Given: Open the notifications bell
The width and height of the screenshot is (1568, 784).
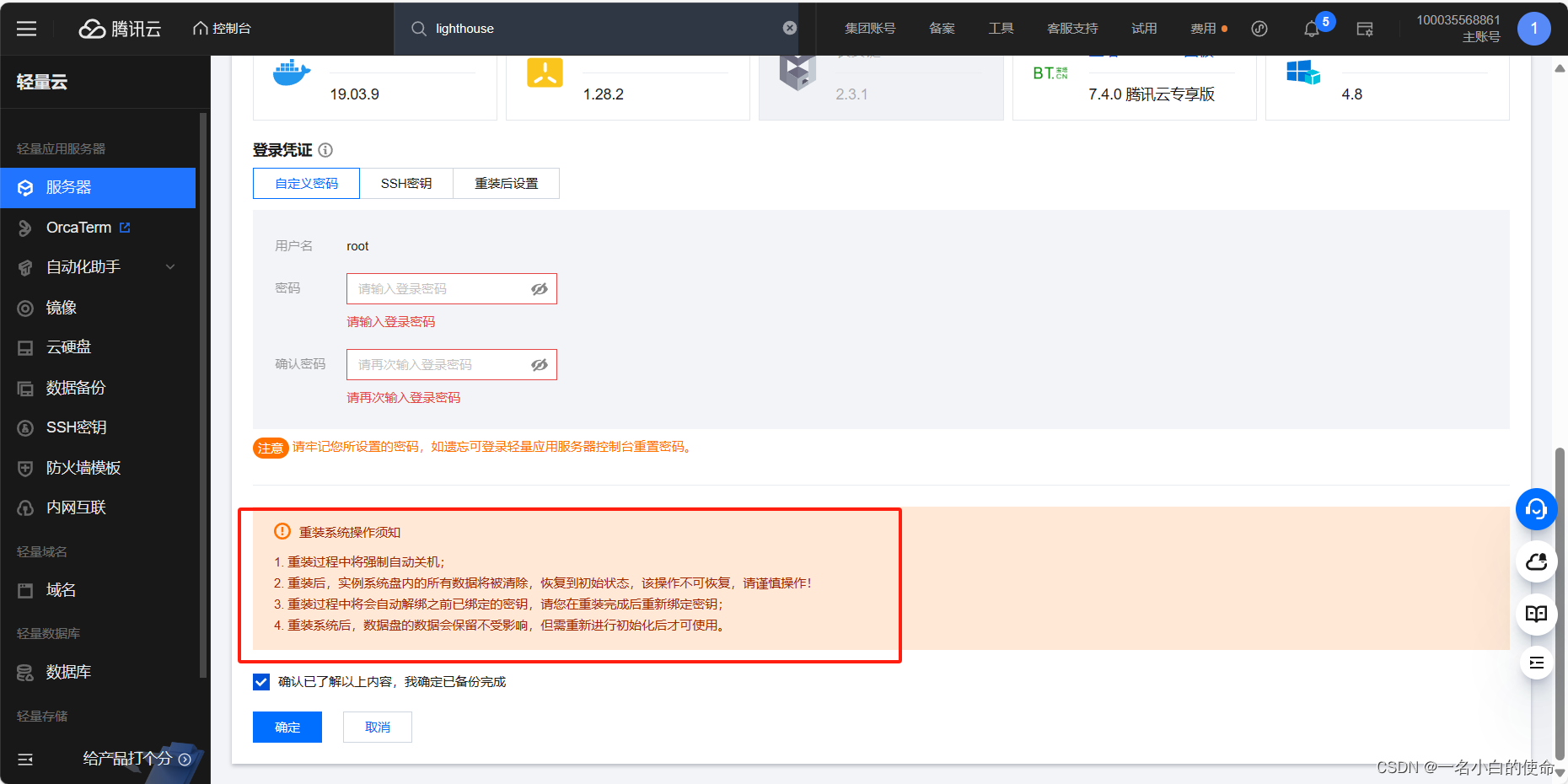Looking at the screenshot, I should coord(1312,30).
